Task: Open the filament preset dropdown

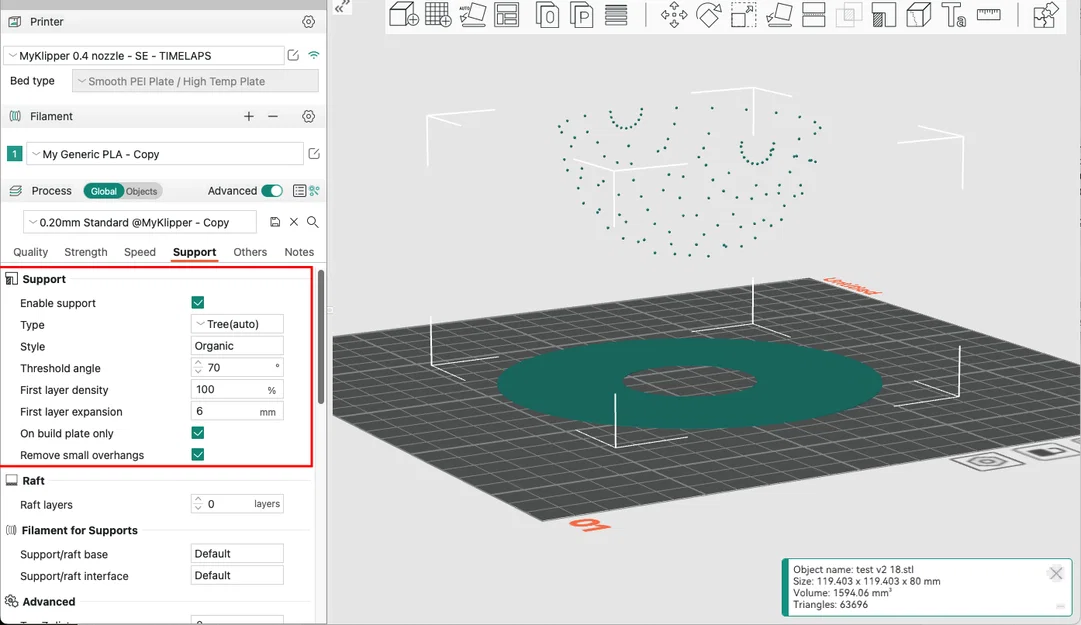Action: tap(165, 154)
